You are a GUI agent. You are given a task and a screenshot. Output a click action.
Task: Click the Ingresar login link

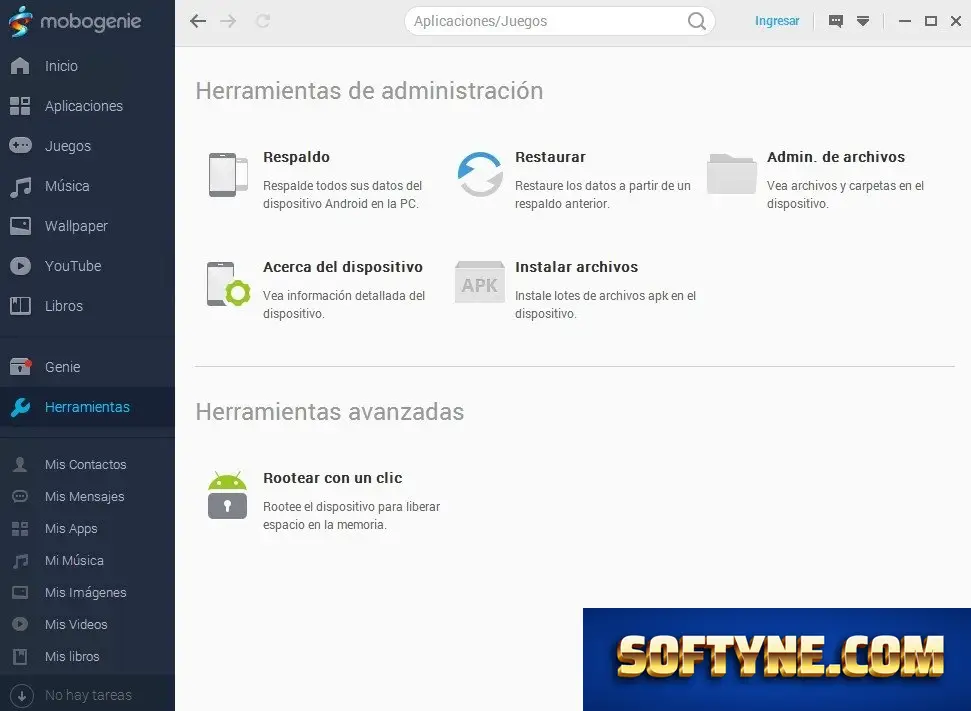point(777,21)
